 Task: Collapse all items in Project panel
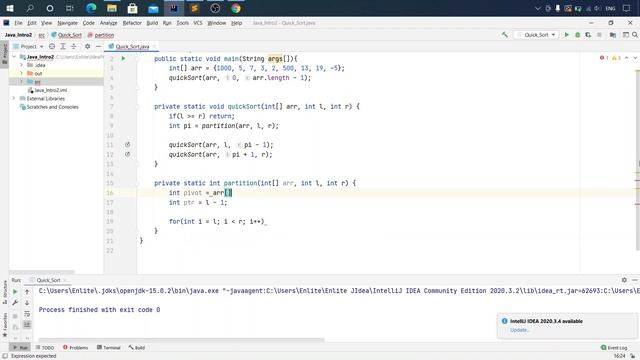tap(73, 47)
